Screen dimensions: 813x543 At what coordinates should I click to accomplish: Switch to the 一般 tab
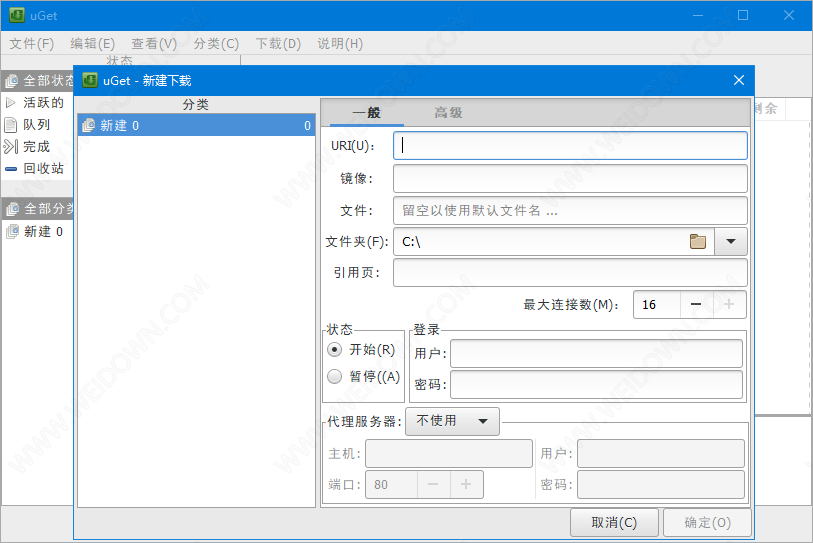[x=367, y=113]
